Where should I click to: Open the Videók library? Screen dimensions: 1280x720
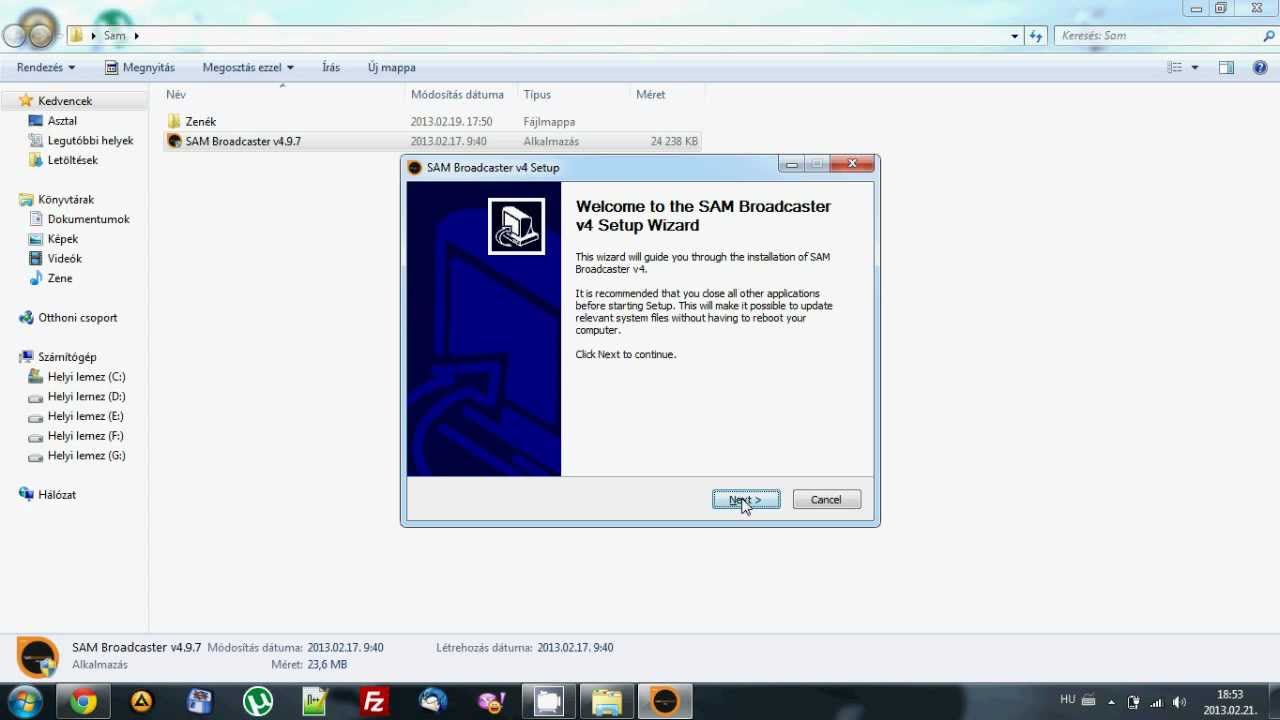pos(64,259)
